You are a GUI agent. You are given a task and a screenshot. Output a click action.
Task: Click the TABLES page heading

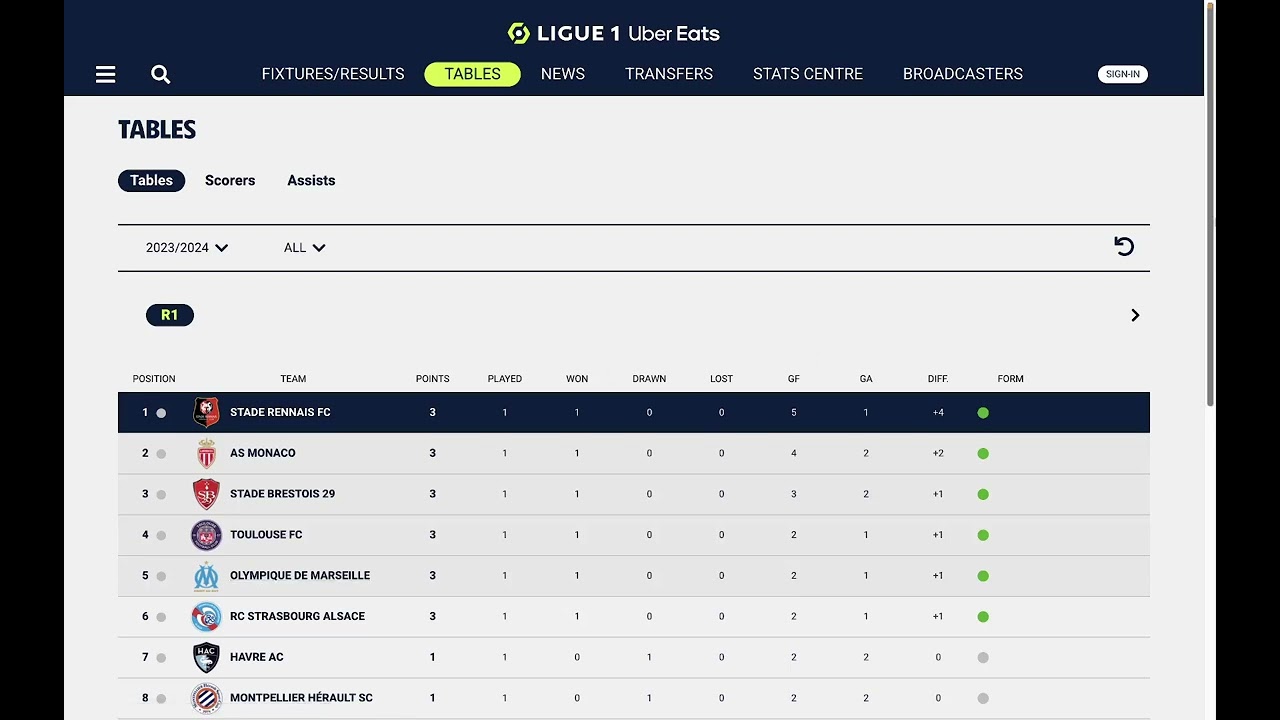point(157,129)
